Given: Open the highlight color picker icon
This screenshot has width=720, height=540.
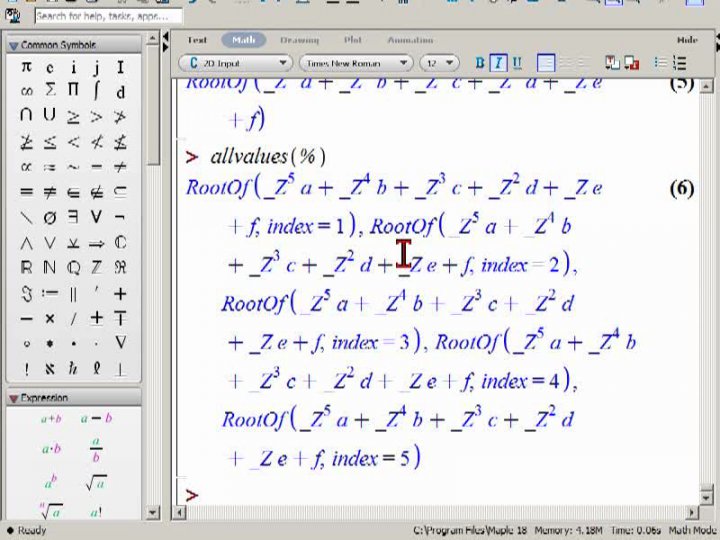Looking at the screenshot, I should click(632, 63).
